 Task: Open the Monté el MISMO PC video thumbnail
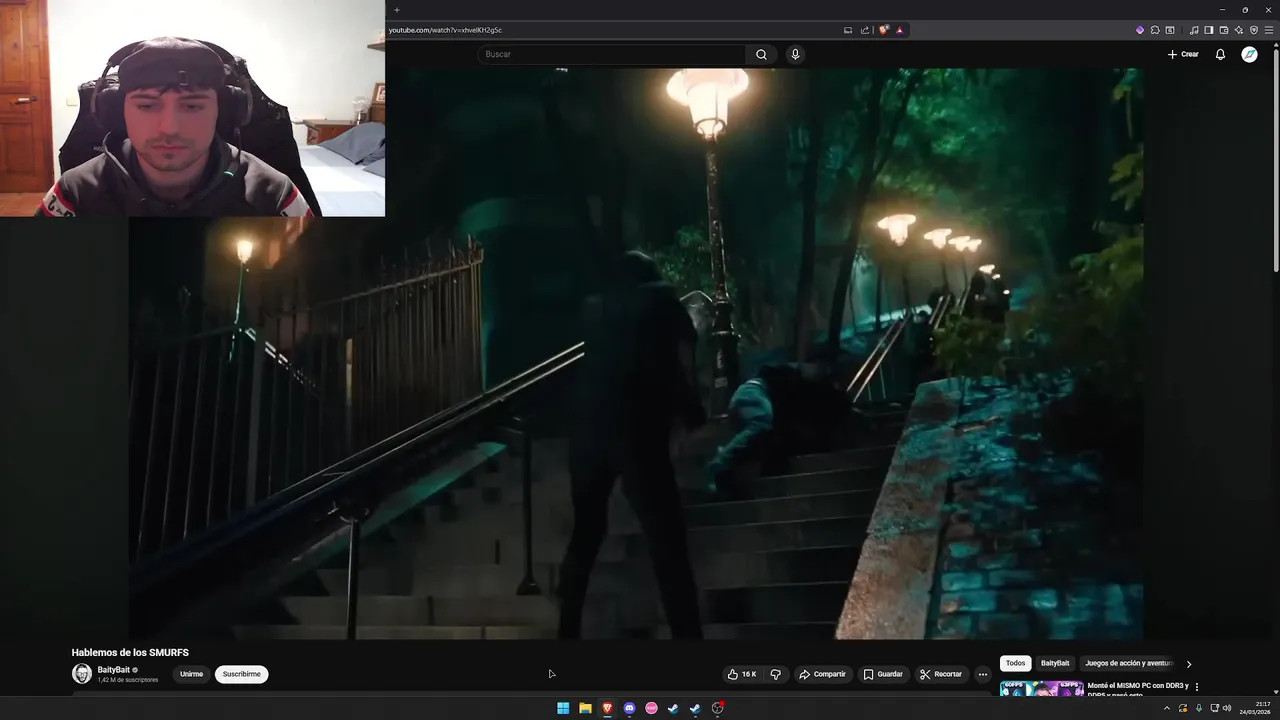click(x=1041, y=689)
